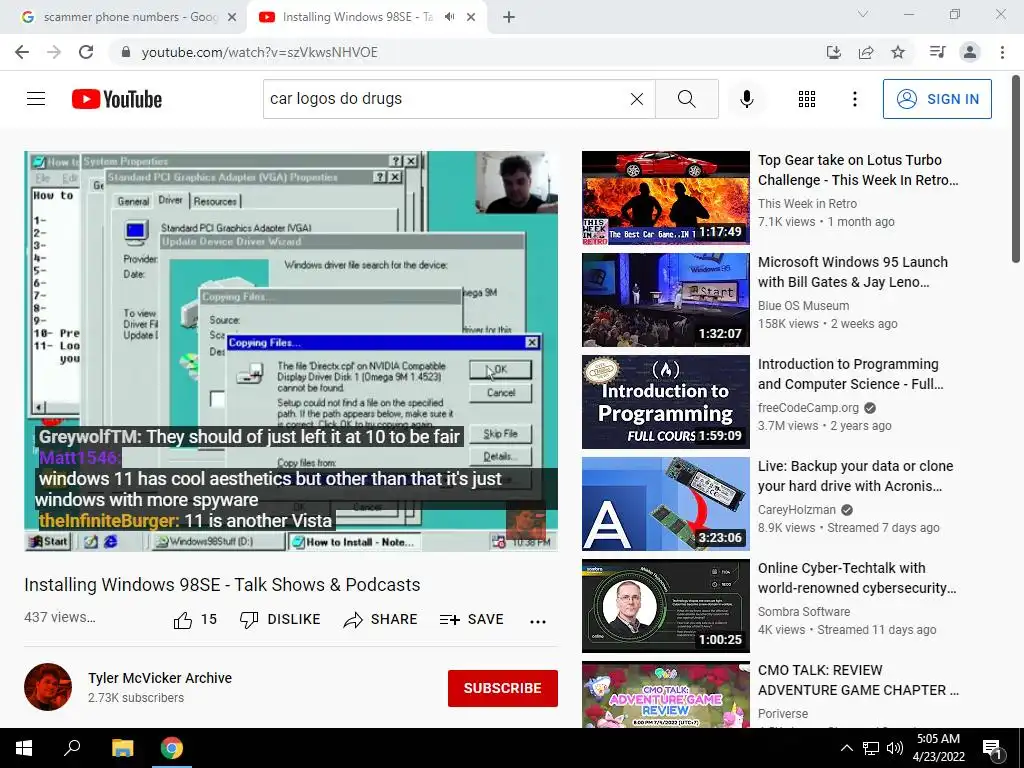Open the Windows notification center
The width and height of the screenshot is (1024, 768).
992,748
